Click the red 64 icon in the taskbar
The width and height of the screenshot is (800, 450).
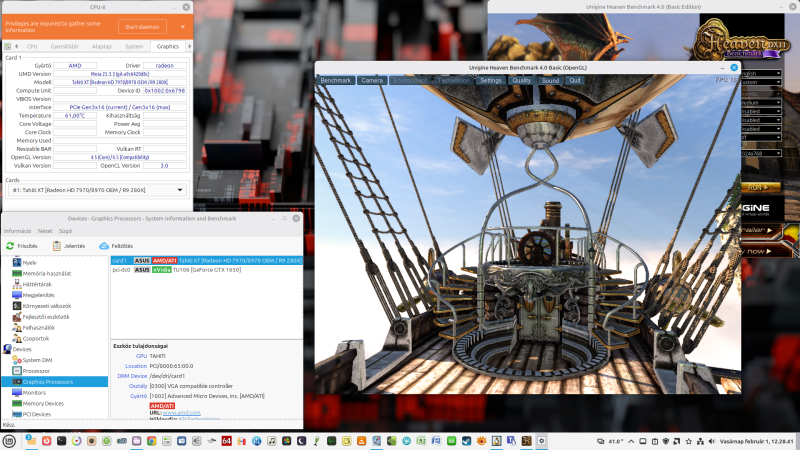coord(227,441)
